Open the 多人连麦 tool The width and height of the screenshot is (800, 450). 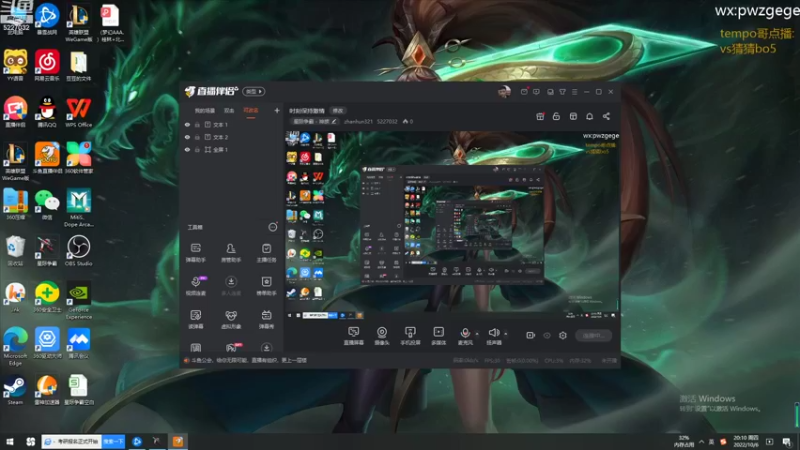click(231, 286)
